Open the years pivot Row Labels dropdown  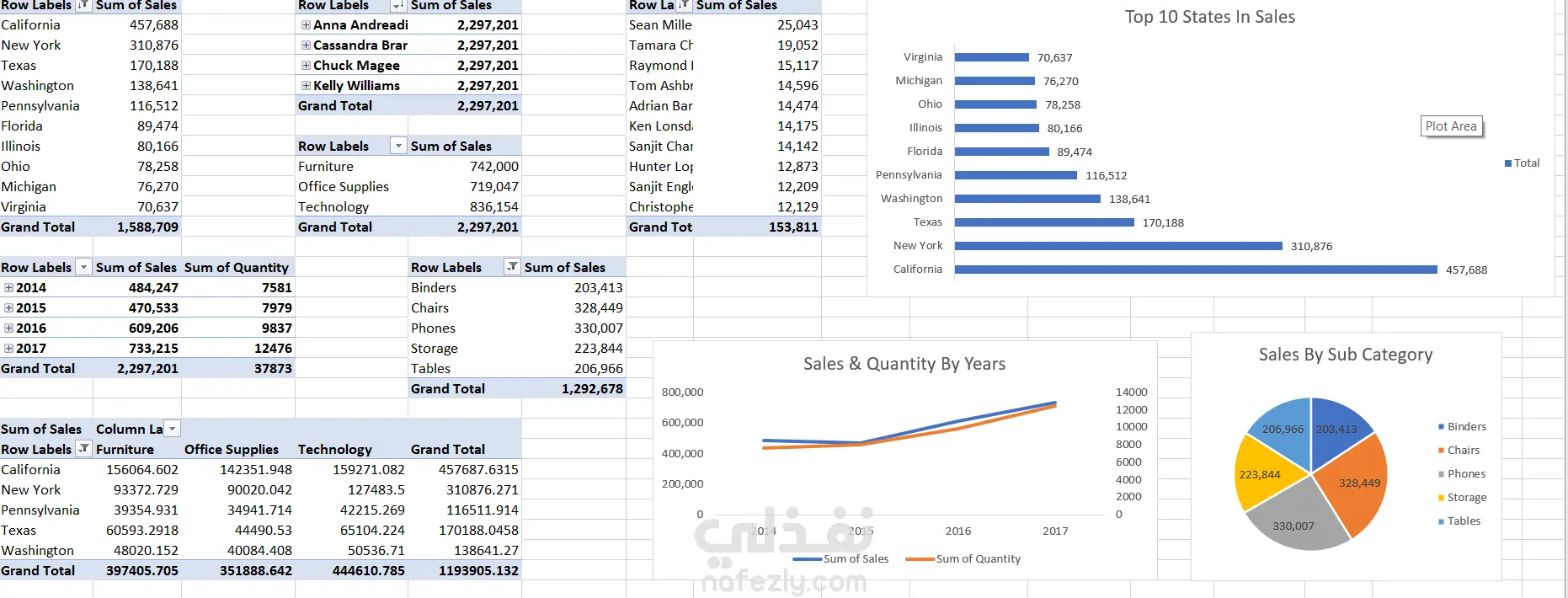pyautogui.click(x=83, y=267)
